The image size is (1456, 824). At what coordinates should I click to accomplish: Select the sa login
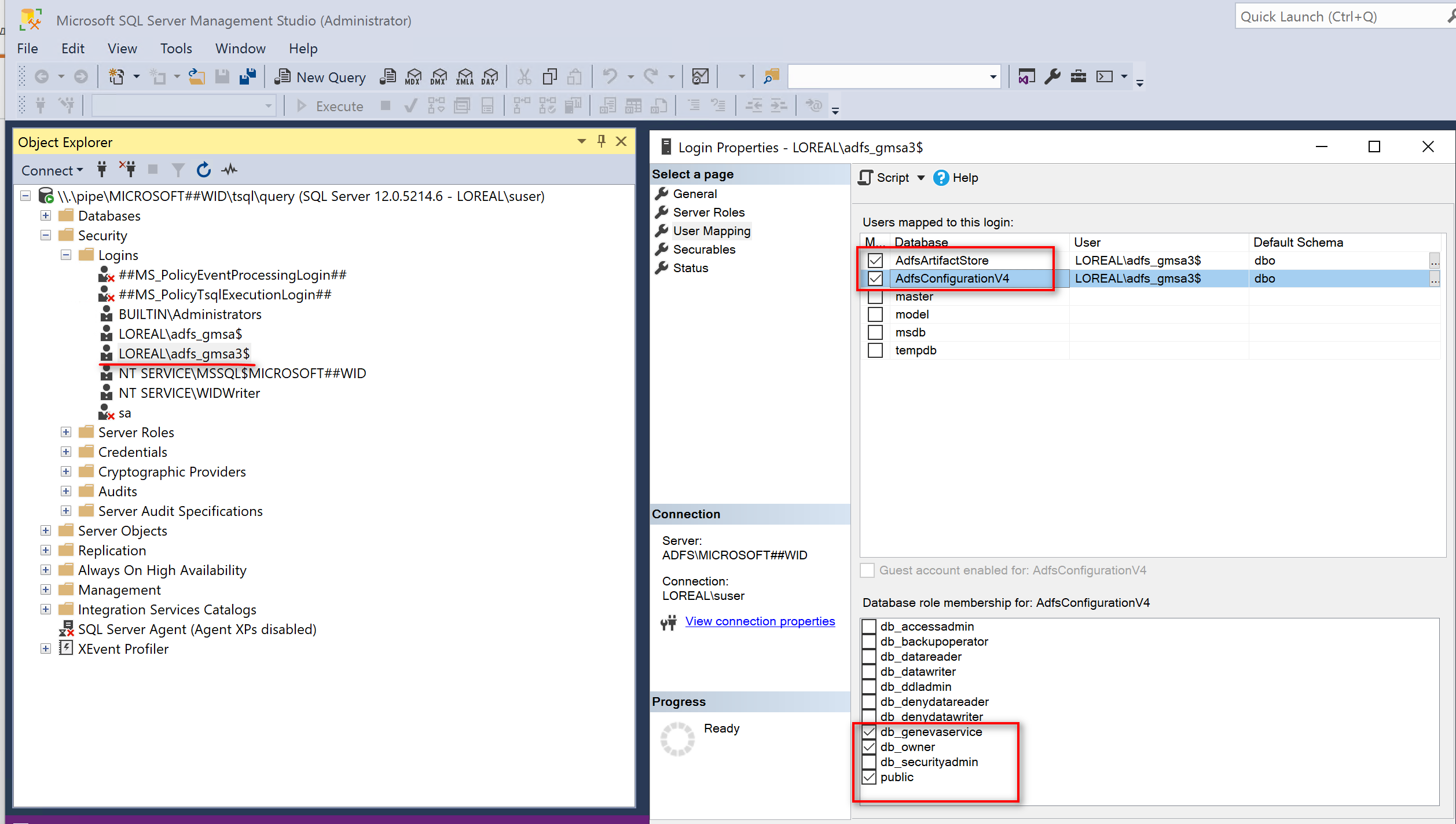pos(124,413)
